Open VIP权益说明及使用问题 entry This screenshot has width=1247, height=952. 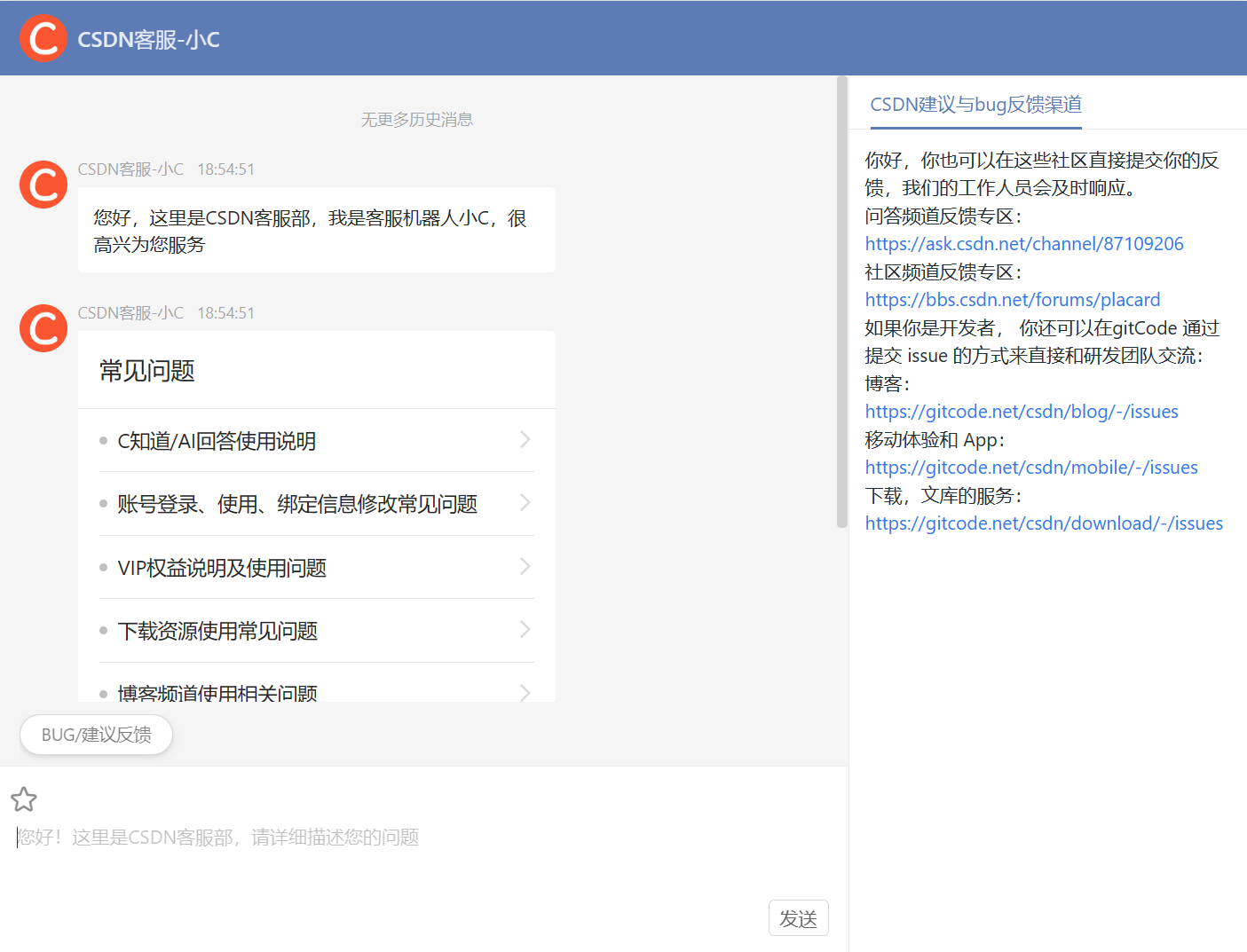[x=316, y=567]
